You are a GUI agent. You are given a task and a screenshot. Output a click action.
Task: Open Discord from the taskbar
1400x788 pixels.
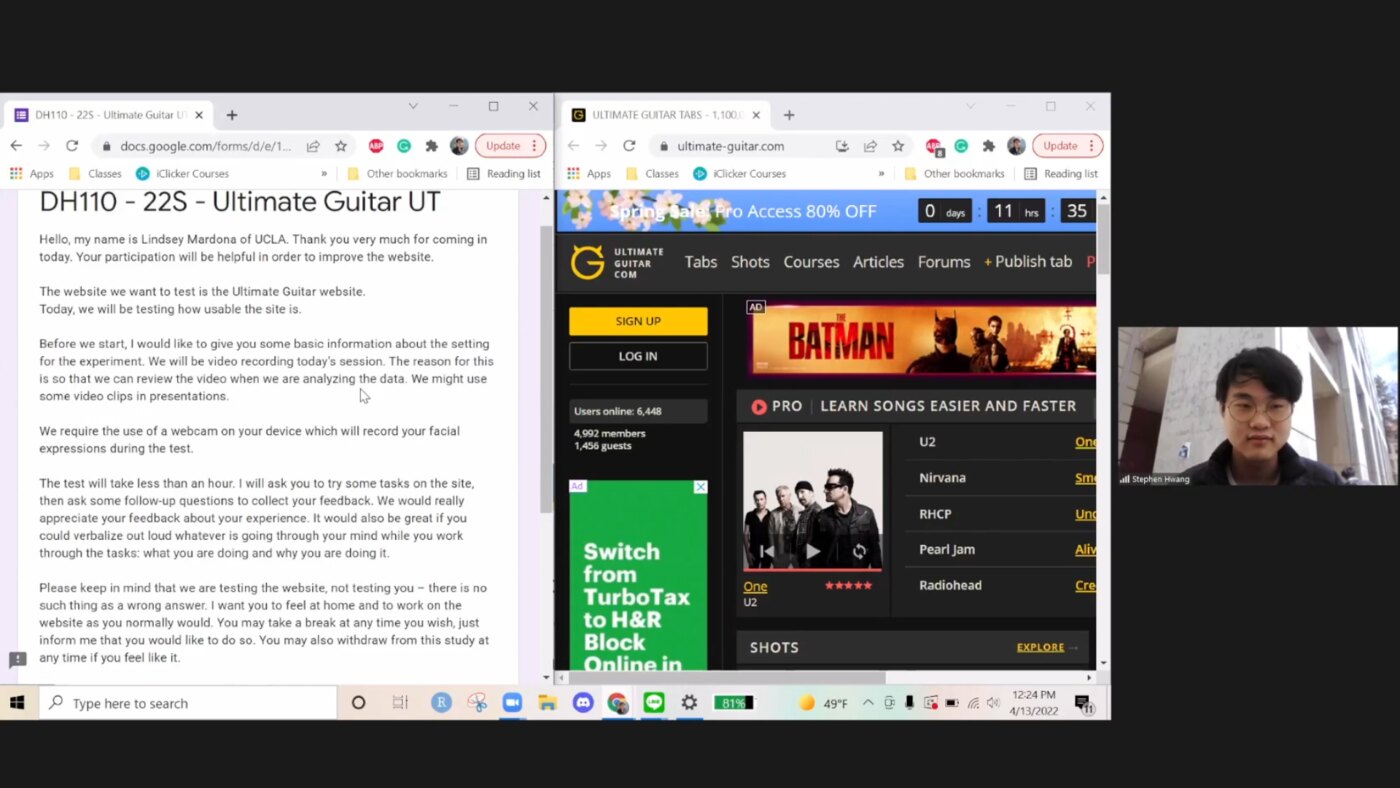coord(583,703)
